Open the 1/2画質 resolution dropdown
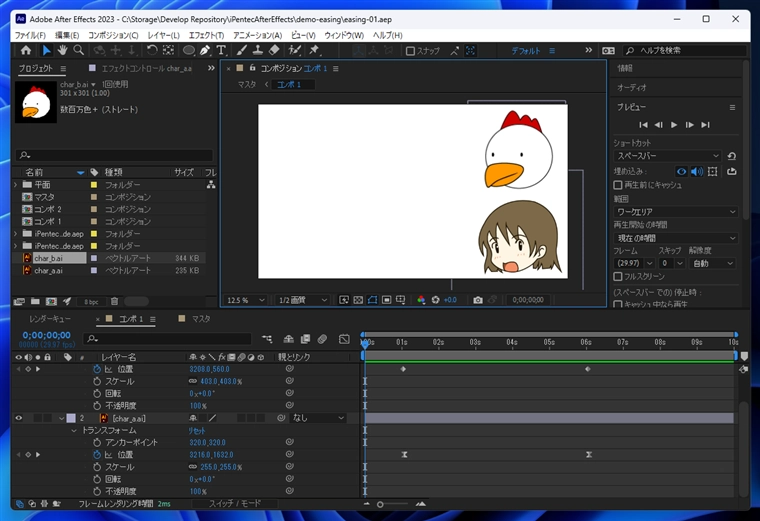The image size is (760, 521). [303, 300]
